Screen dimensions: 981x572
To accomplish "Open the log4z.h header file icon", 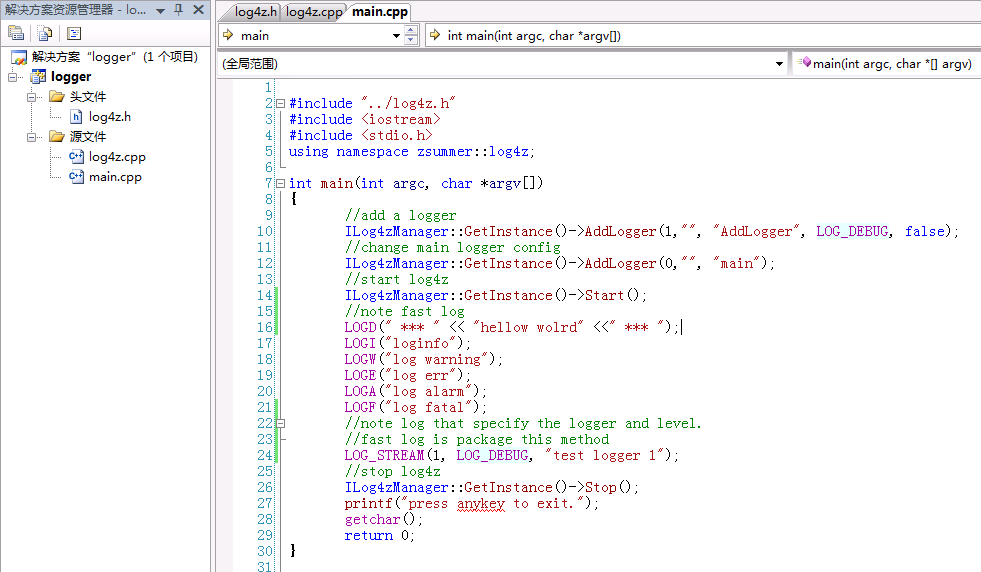I will (76, 117).
